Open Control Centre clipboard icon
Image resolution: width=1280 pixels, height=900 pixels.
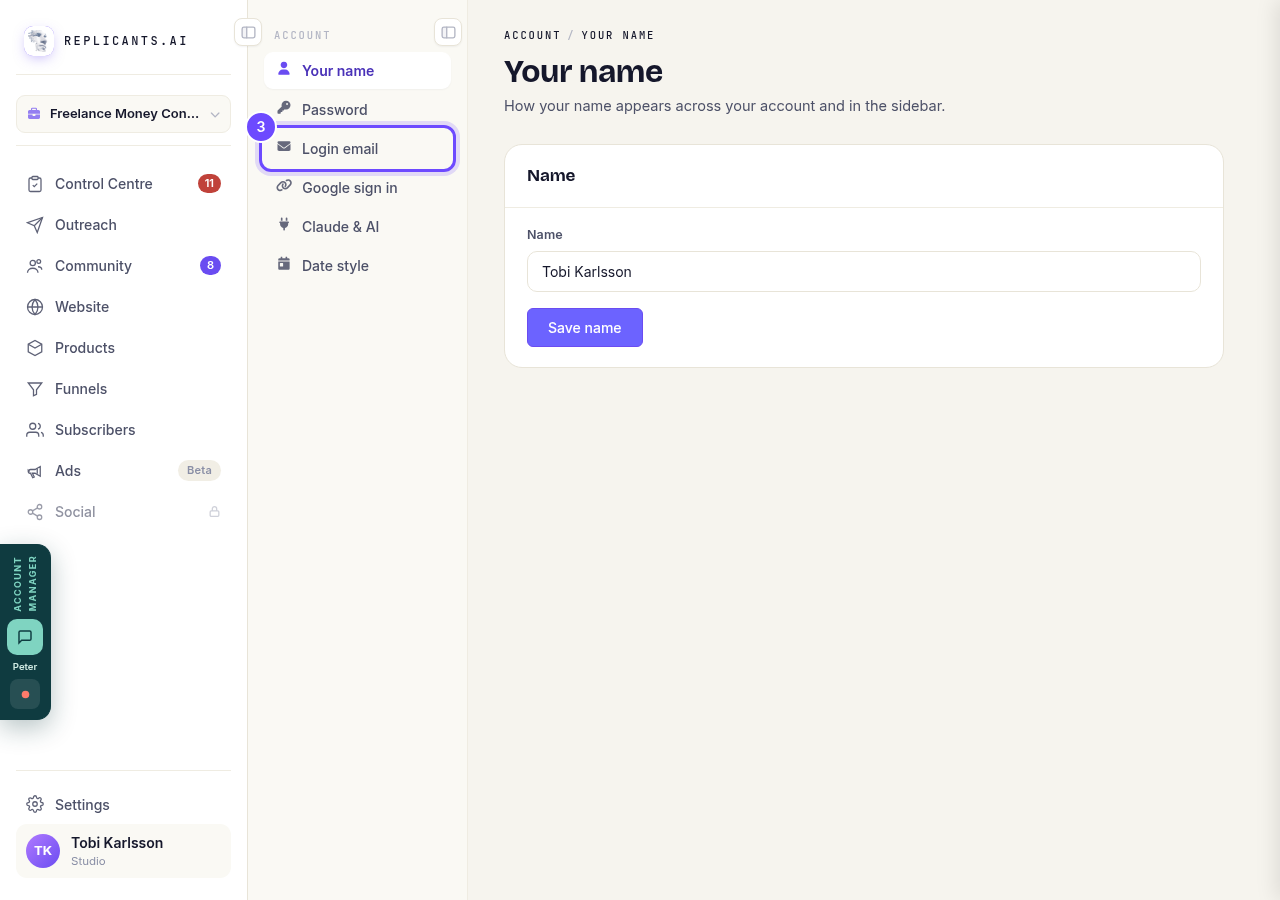coord(35,184)
